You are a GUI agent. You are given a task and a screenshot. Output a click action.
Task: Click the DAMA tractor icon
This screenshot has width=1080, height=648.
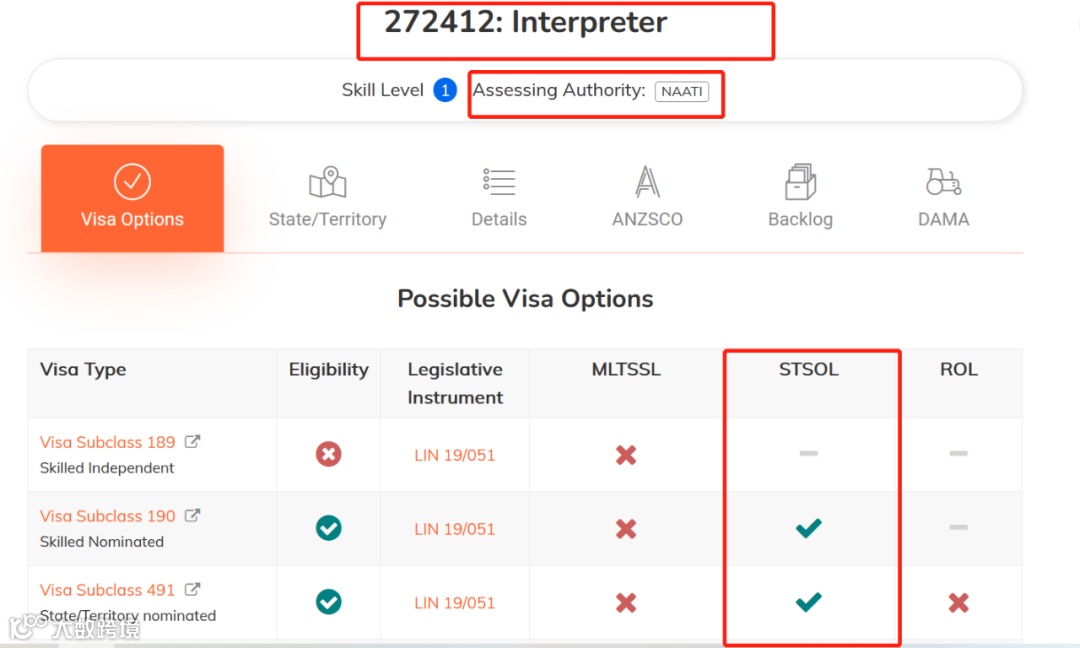tap(943, 182)
